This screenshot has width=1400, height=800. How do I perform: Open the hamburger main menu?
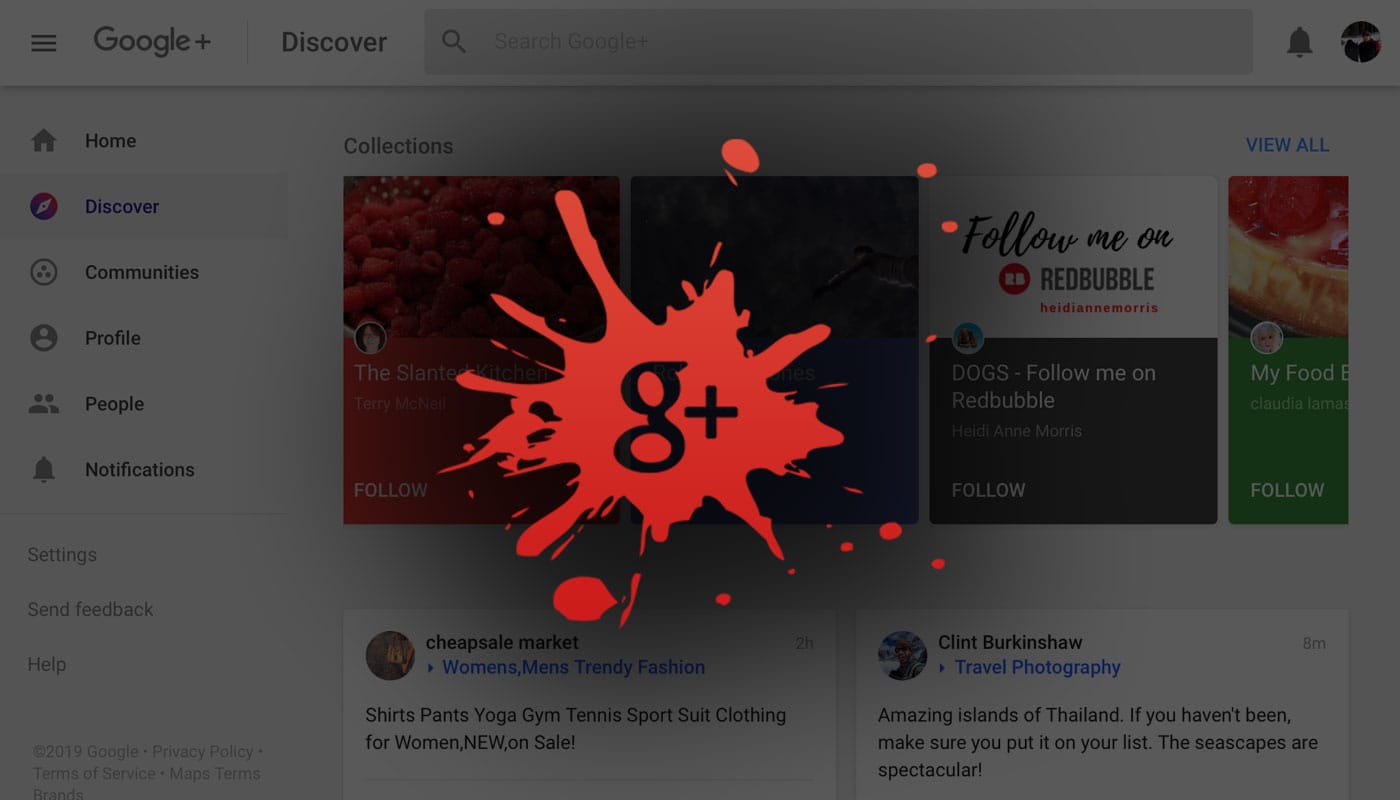[x=44, y=43]
